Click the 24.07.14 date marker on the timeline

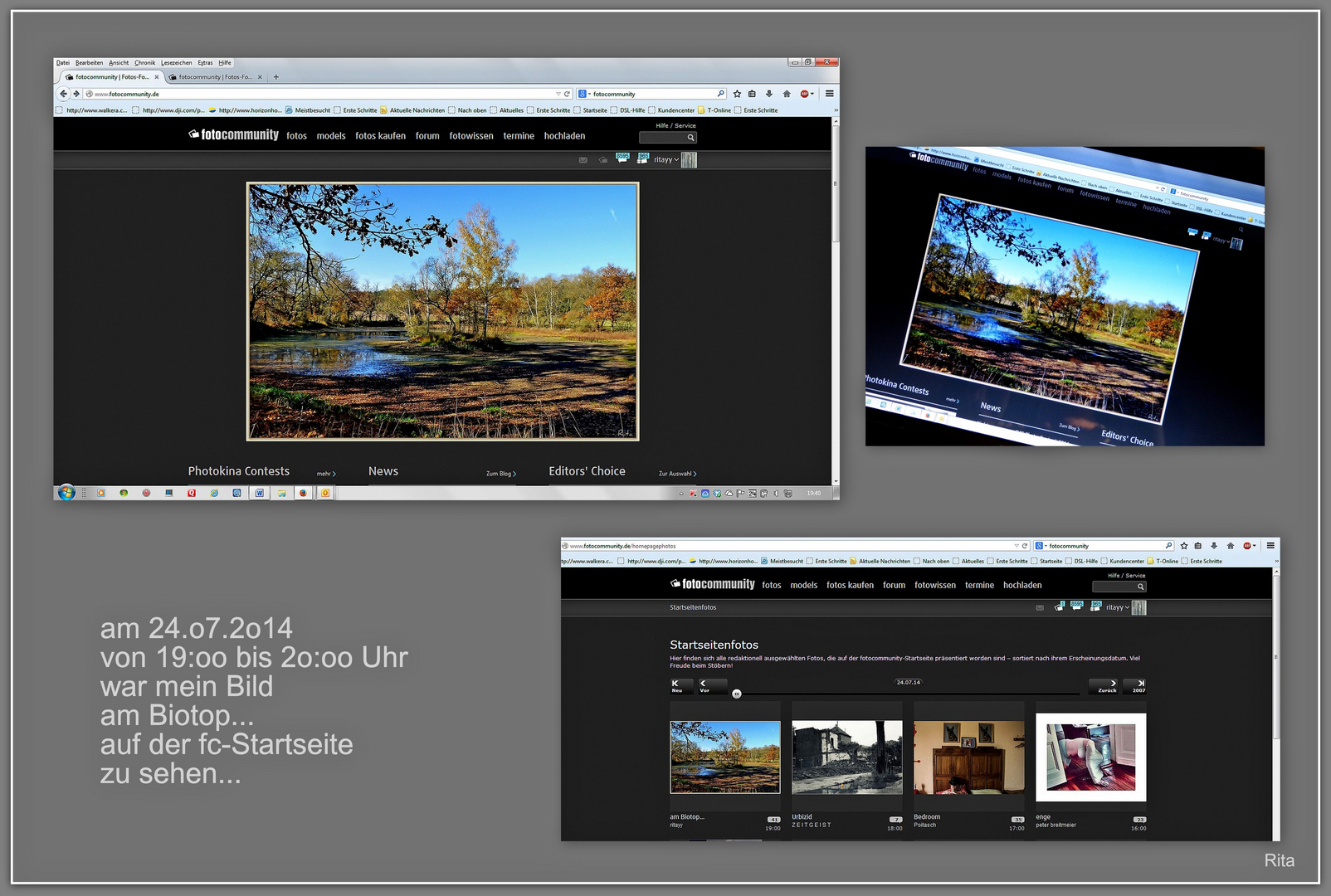pos(909,683)
